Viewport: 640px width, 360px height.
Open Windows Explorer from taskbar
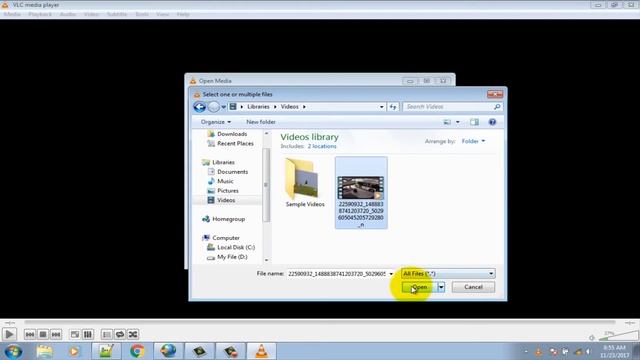coord(44,351)
